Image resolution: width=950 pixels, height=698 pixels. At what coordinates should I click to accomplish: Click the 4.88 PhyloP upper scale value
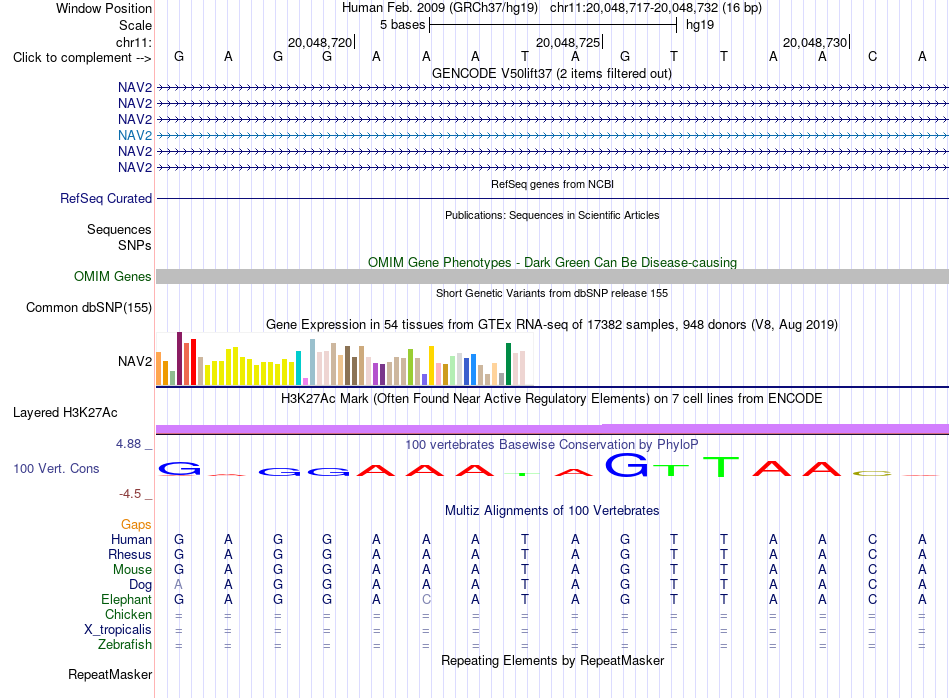click(x=128, y=444)
